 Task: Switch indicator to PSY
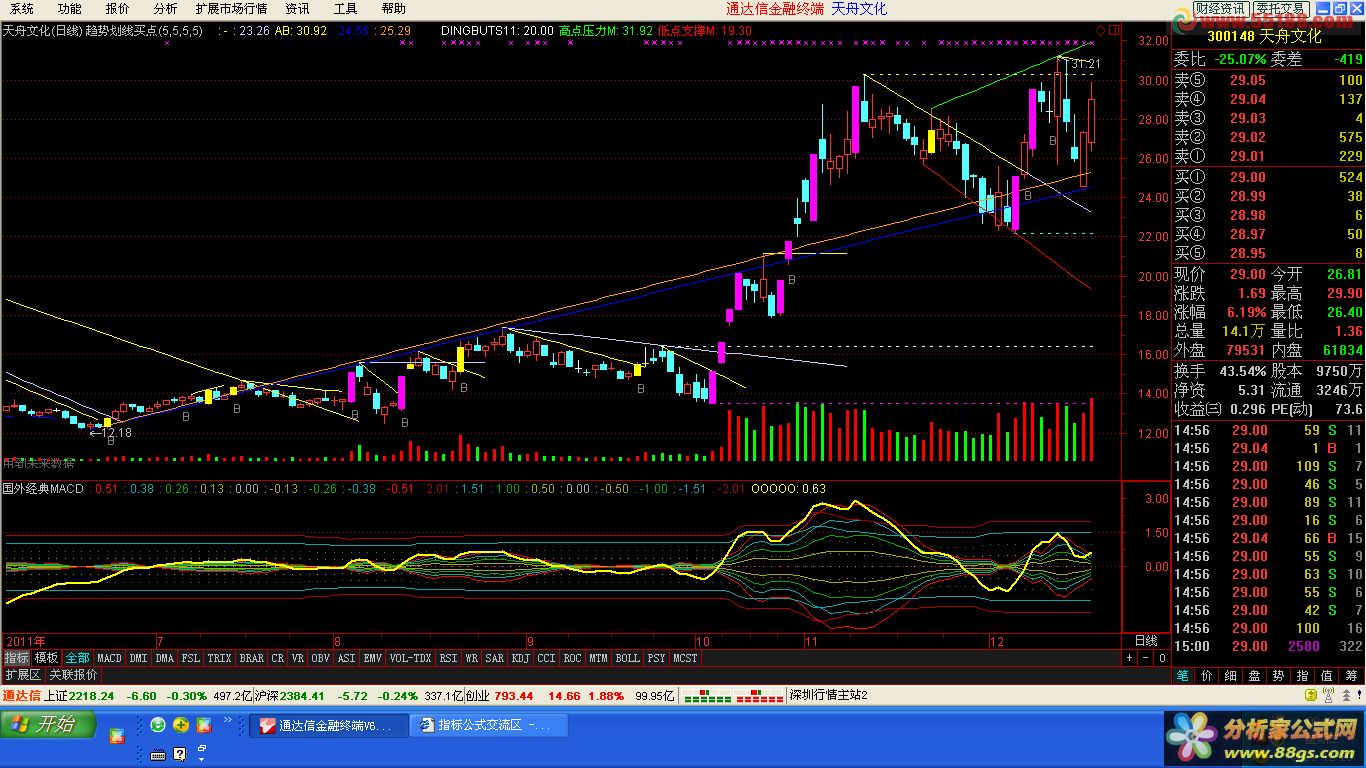(656, 658)
